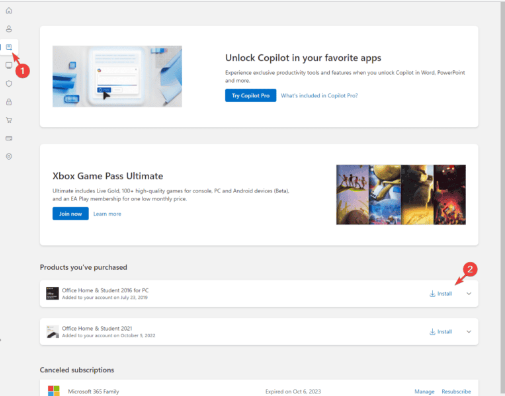Open What's included in Copilot Pro link

click(319, 96)
